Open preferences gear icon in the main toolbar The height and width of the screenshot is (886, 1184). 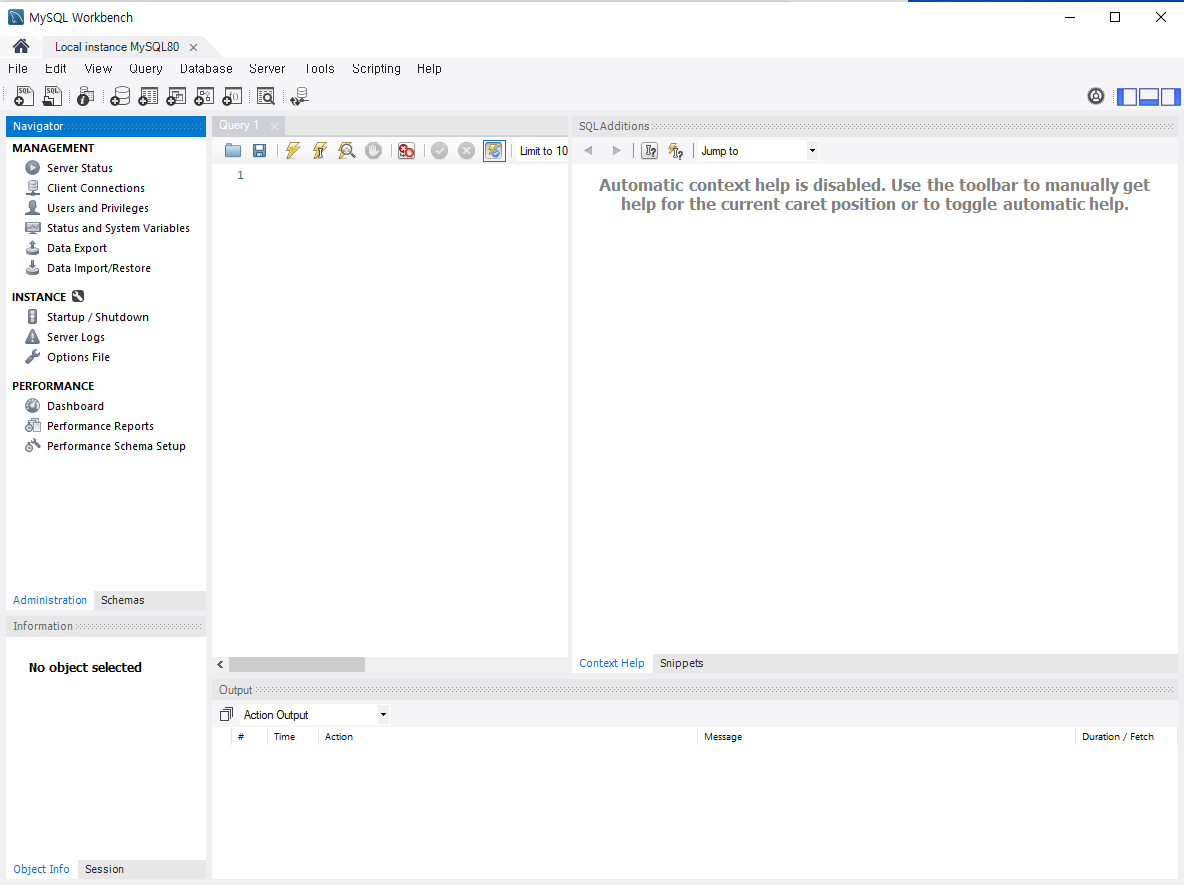(x=1096, y=96)
